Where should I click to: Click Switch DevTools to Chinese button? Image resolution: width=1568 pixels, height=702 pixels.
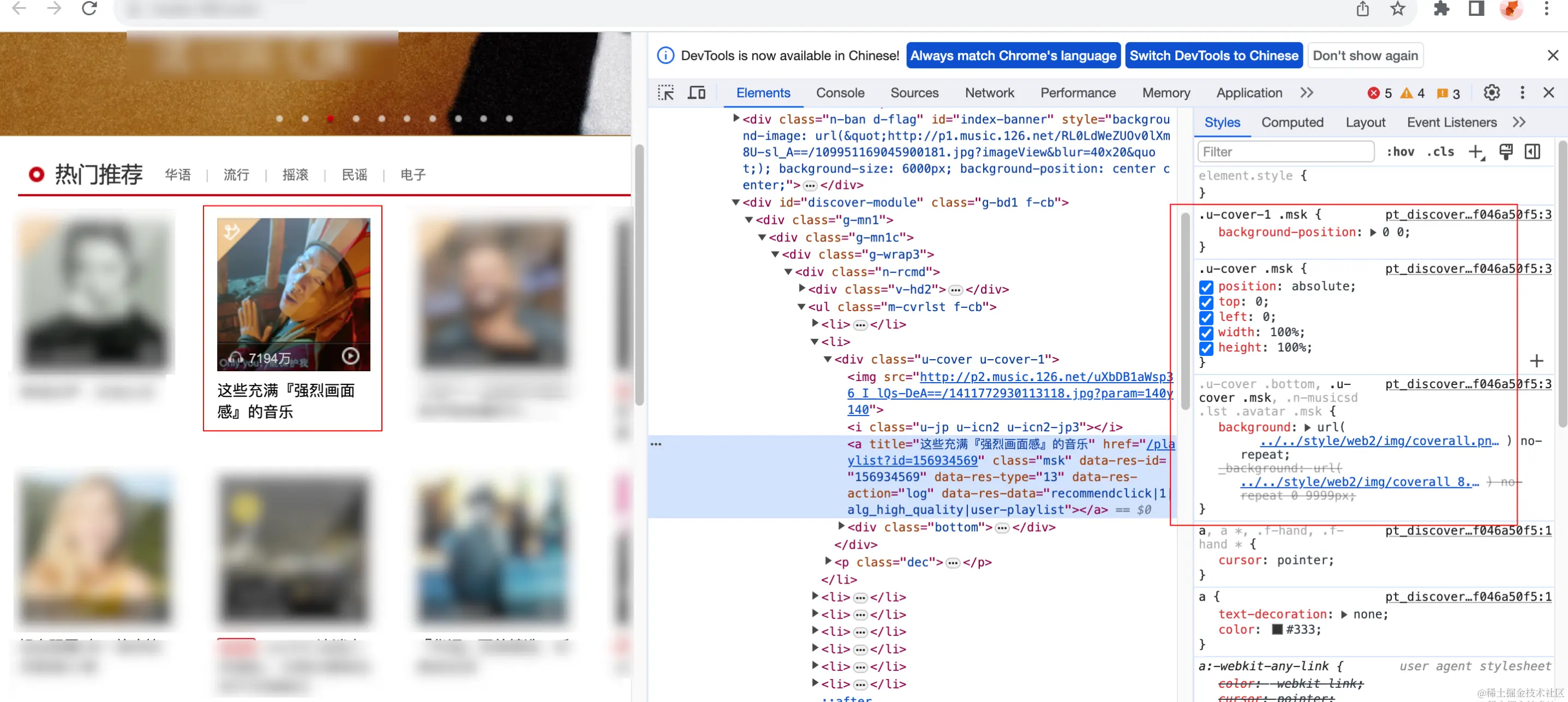pos(1213,56)
